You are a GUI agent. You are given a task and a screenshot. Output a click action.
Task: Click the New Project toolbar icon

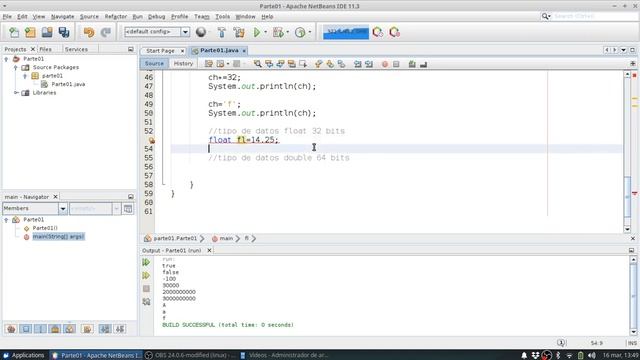coord(30,32)
